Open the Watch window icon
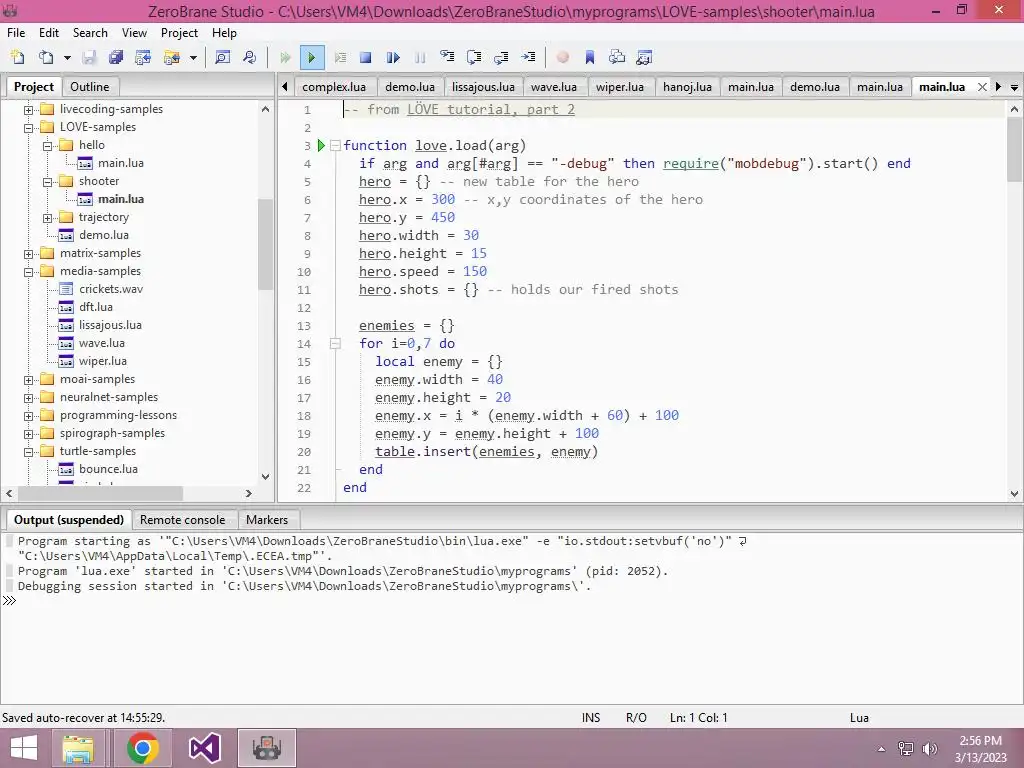1024x768 pixels. (x=644, y=57)
